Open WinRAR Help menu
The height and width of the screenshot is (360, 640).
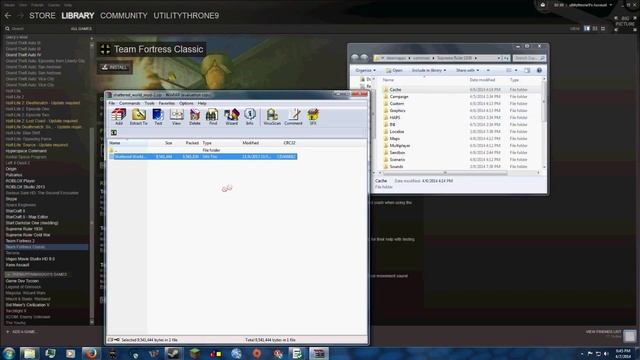(202, 103)
